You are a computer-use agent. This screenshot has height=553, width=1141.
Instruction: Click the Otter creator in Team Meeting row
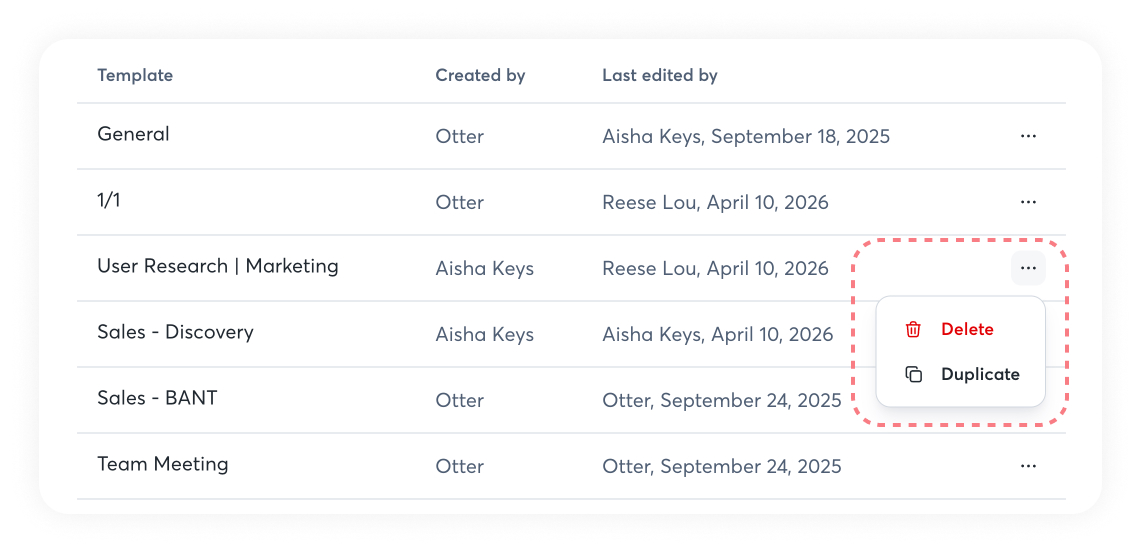[459, 466]
